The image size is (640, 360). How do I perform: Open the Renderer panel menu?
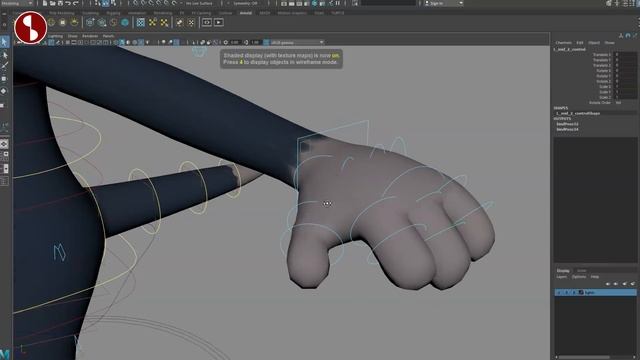tap(90, 36)
